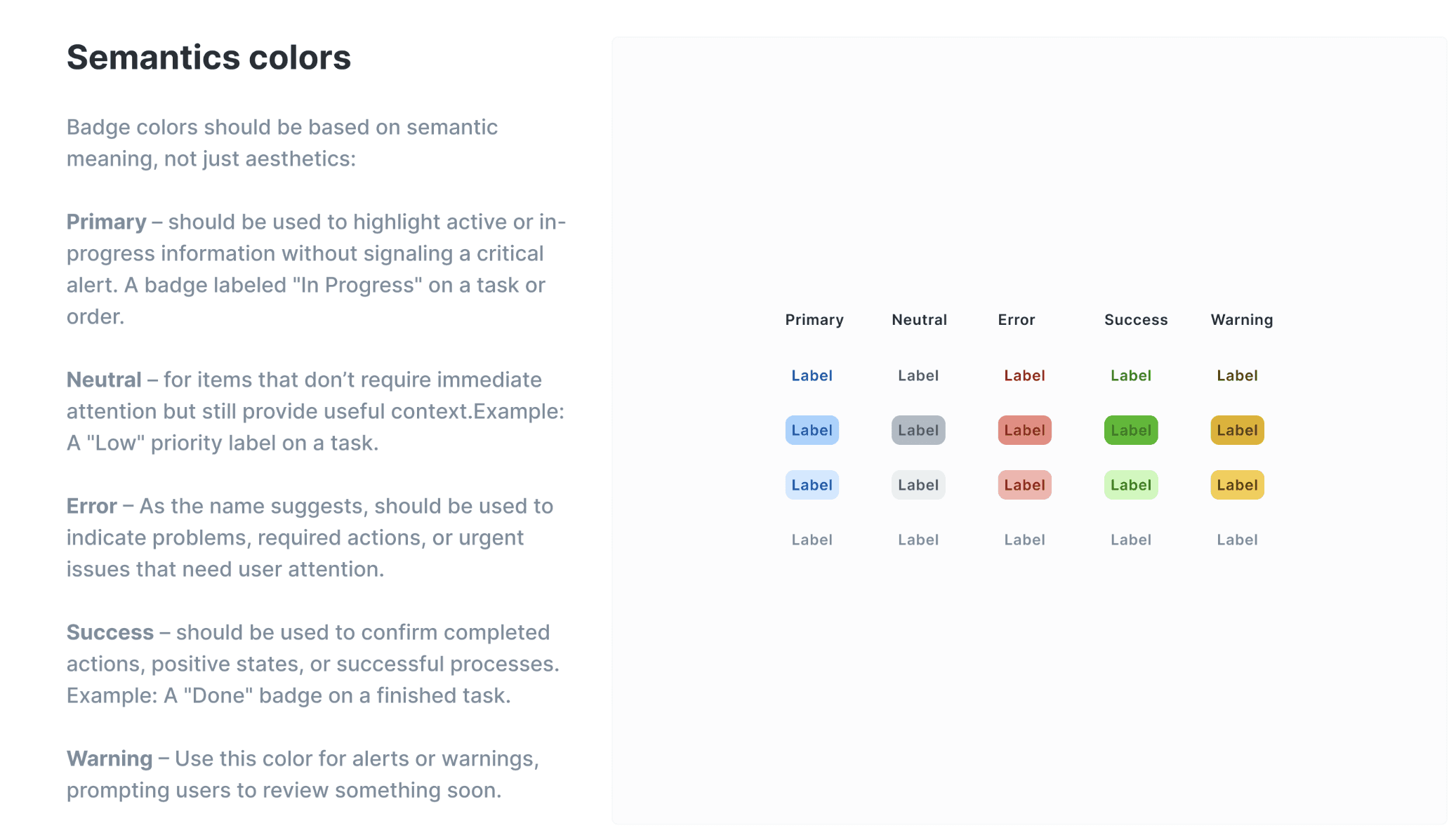Viewport: 1456px width, 835px height.
Task: Select the light blue Primary Label badge
Action: tap(812, 485)
